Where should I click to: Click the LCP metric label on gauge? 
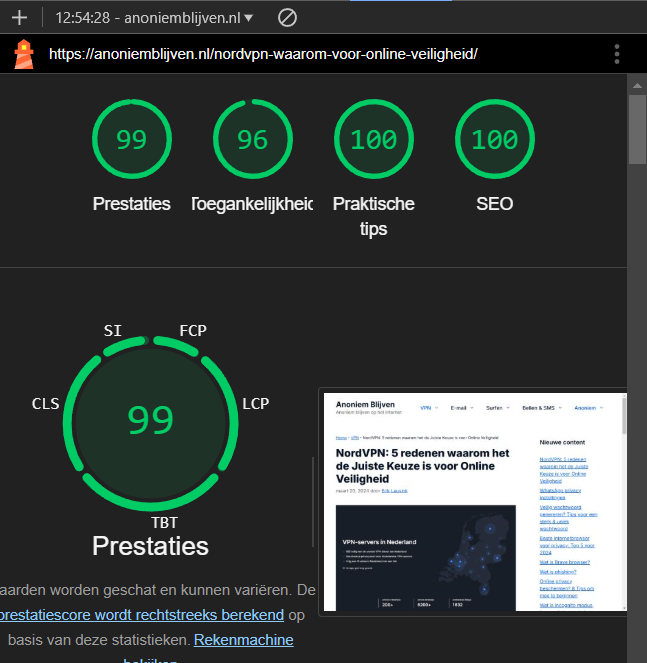tap(255, 403)
